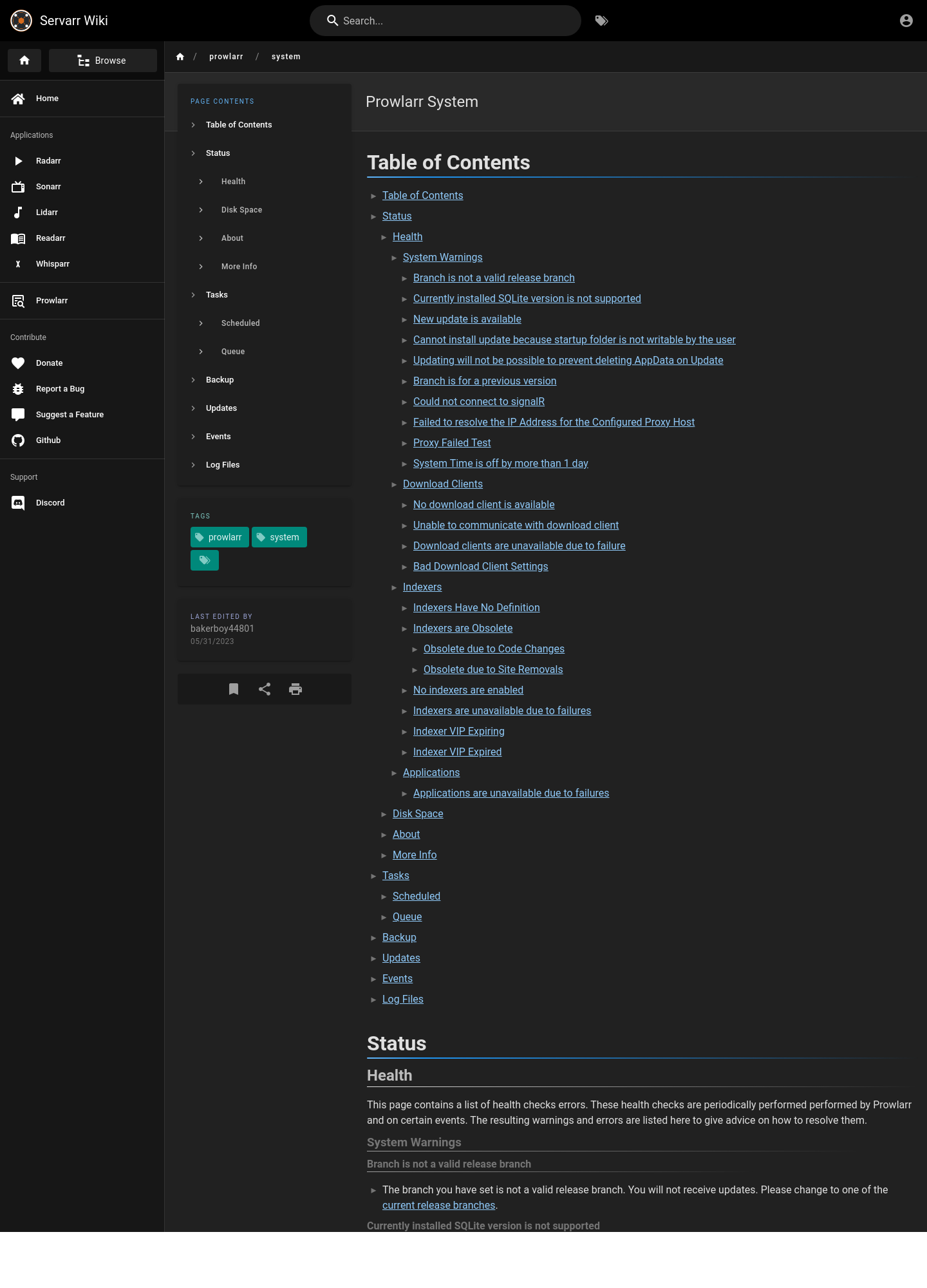Click the unlabeled tags icon button under Tags
Screen dimensions: 927x1288
pos(205,560)
